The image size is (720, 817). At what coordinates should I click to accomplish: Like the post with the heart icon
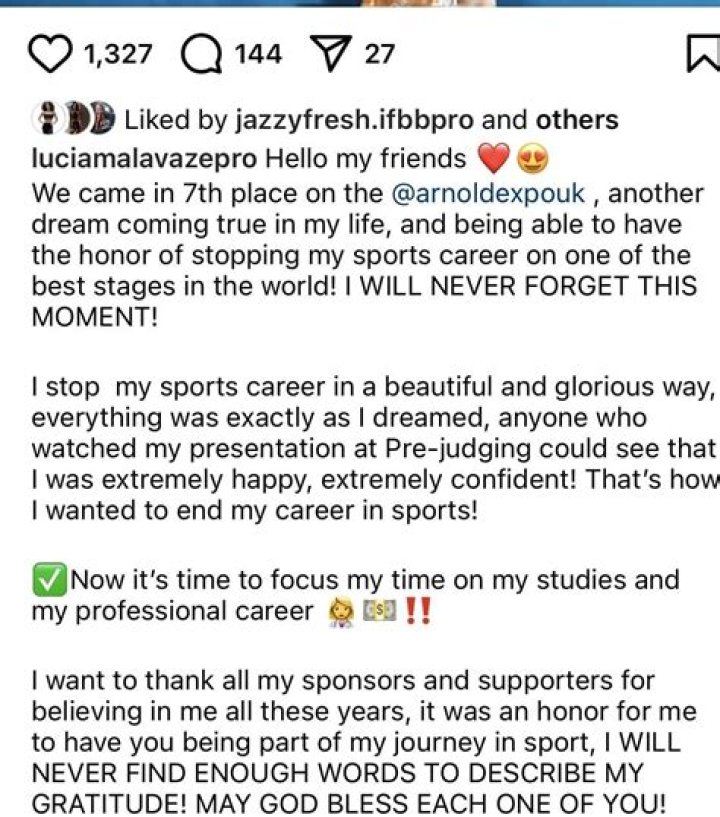click(x=50, y=53)
